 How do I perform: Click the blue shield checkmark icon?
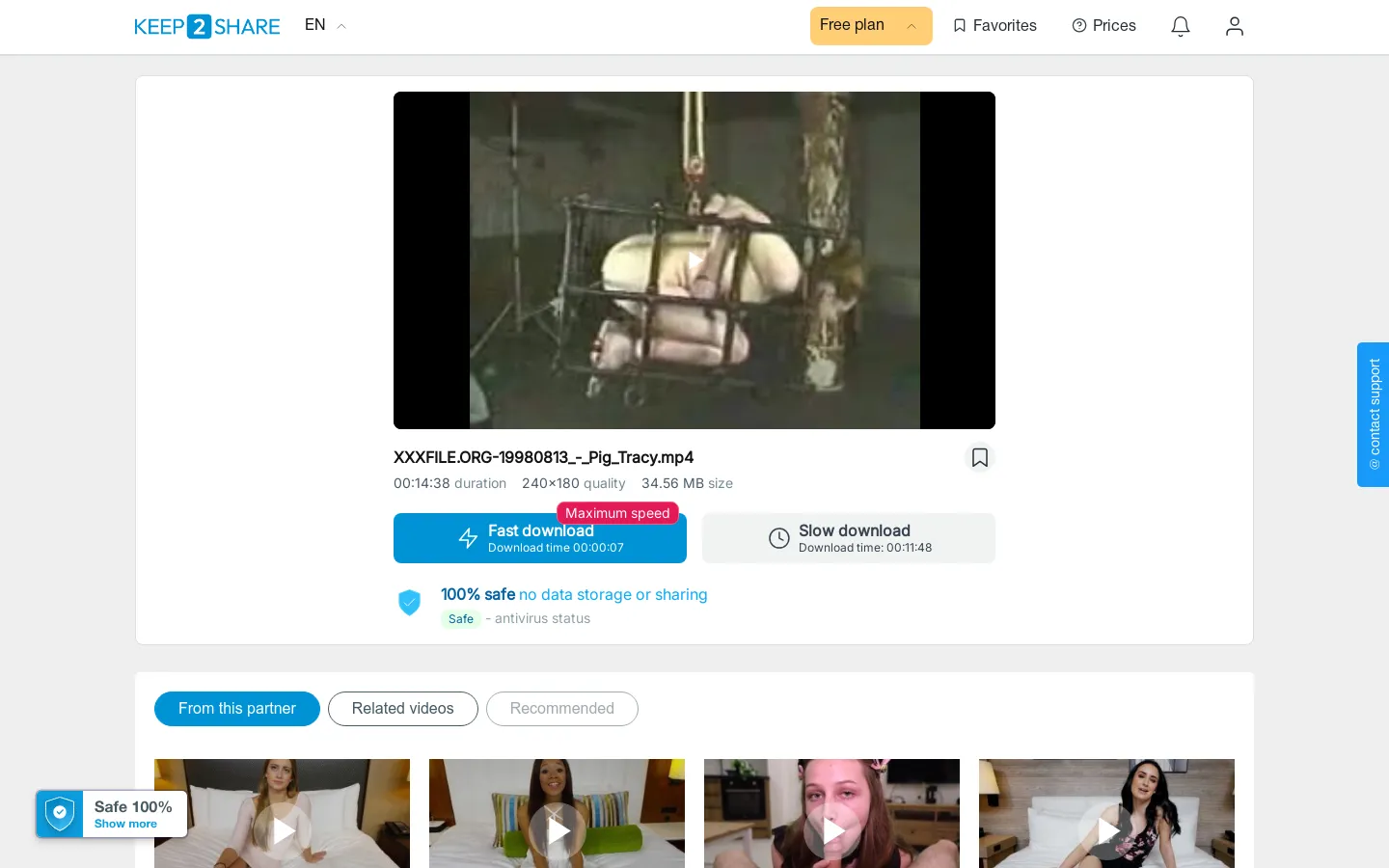[x=410, y=603]
